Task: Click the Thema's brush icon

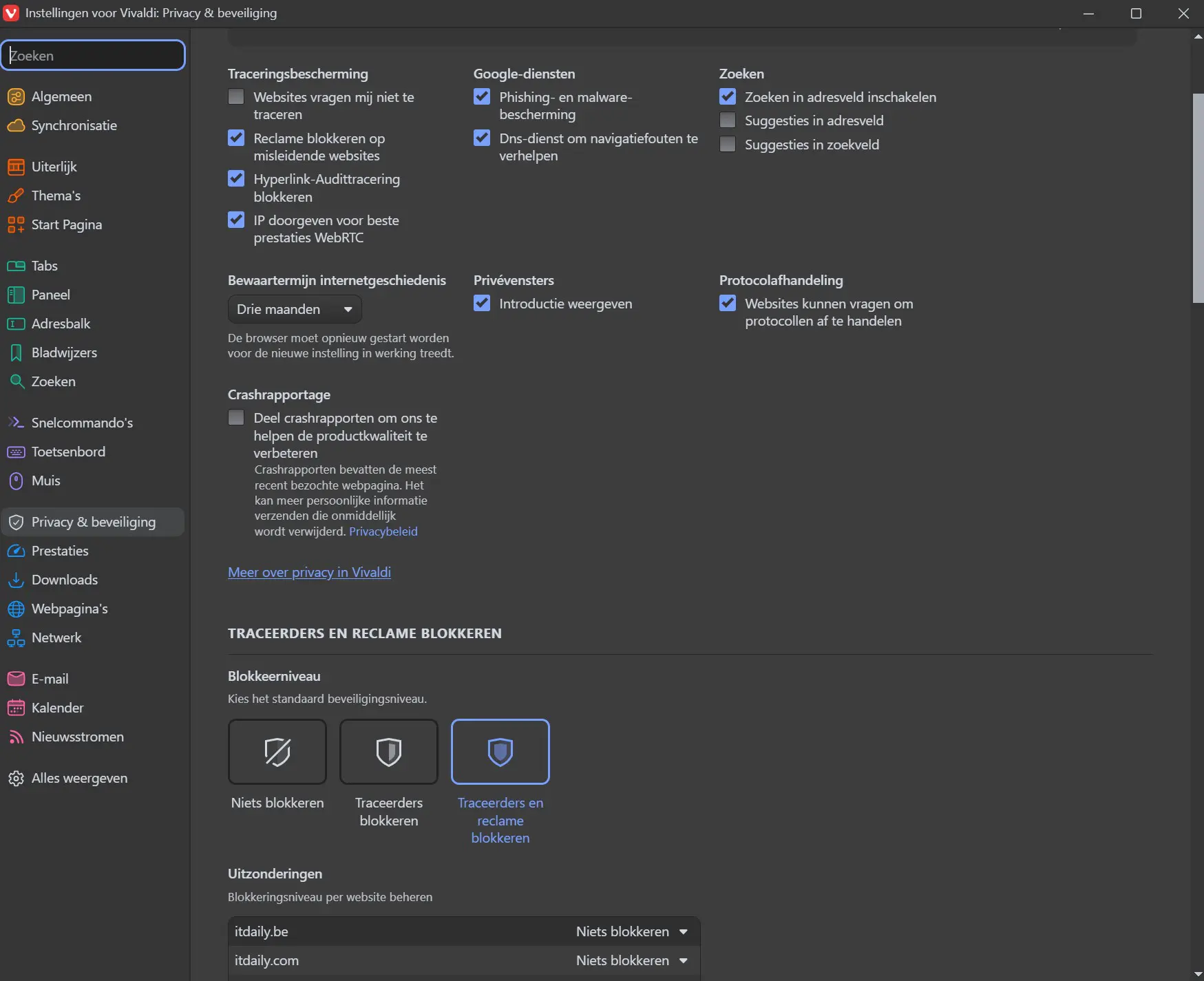Action: [16, 196]
